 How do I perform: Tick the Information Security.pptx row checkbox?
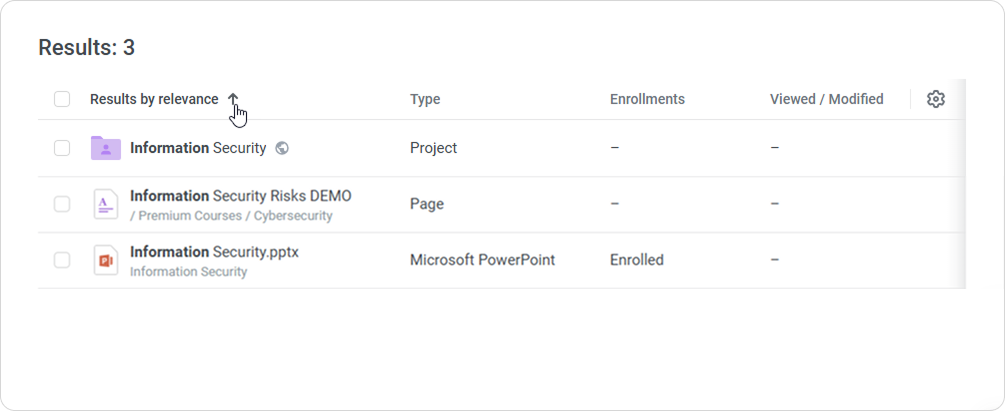pos(62,260)
